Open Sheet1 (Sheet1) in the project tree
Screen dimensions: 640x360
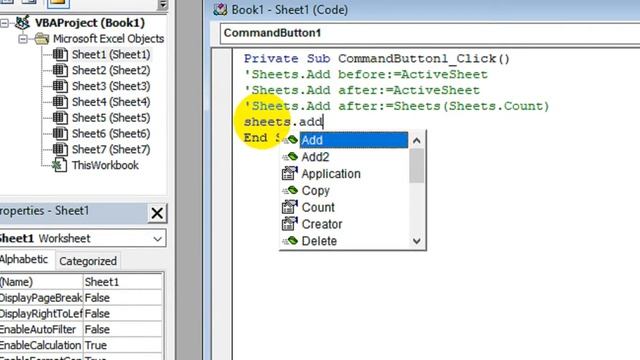click(111, 54)
